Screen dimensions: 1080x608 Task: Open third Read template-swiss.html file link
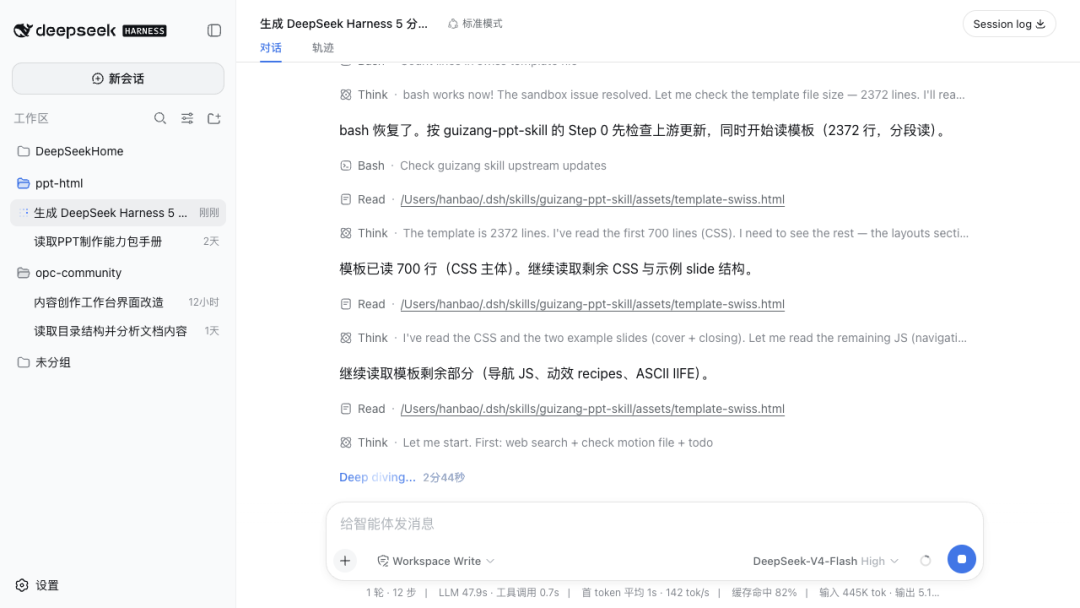(x=592, y=409)
